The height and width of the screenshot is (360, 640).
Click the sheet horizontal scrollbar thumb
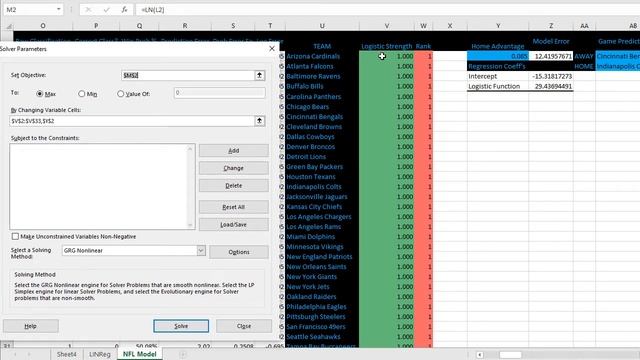coord(510,355)
